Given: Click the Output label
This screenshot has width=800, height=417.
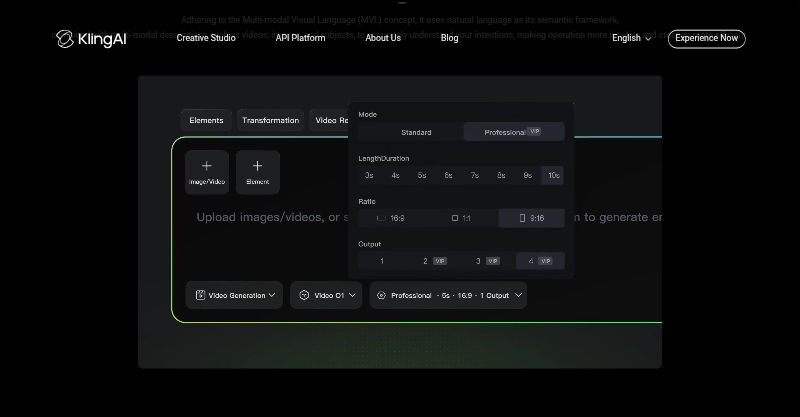Looking at the screenshot, I should [369, 244].
